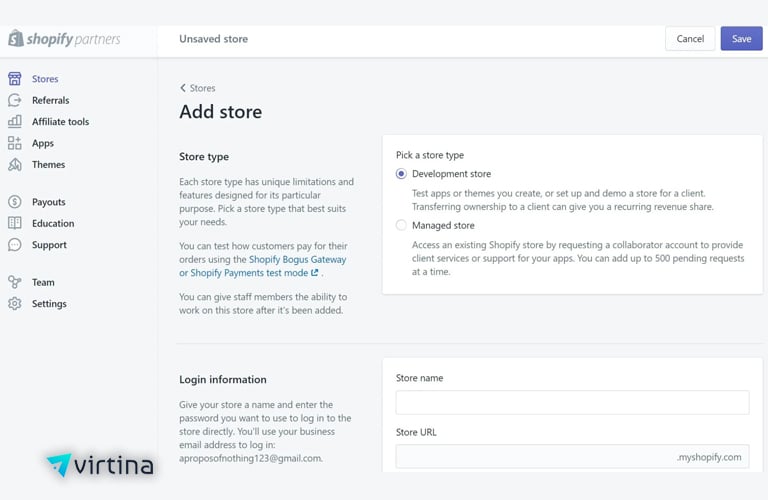The height and width of the screenshot is (500, 768).
Task: Click the .myshopify.com suffix text
Action: tap(709, 457)
